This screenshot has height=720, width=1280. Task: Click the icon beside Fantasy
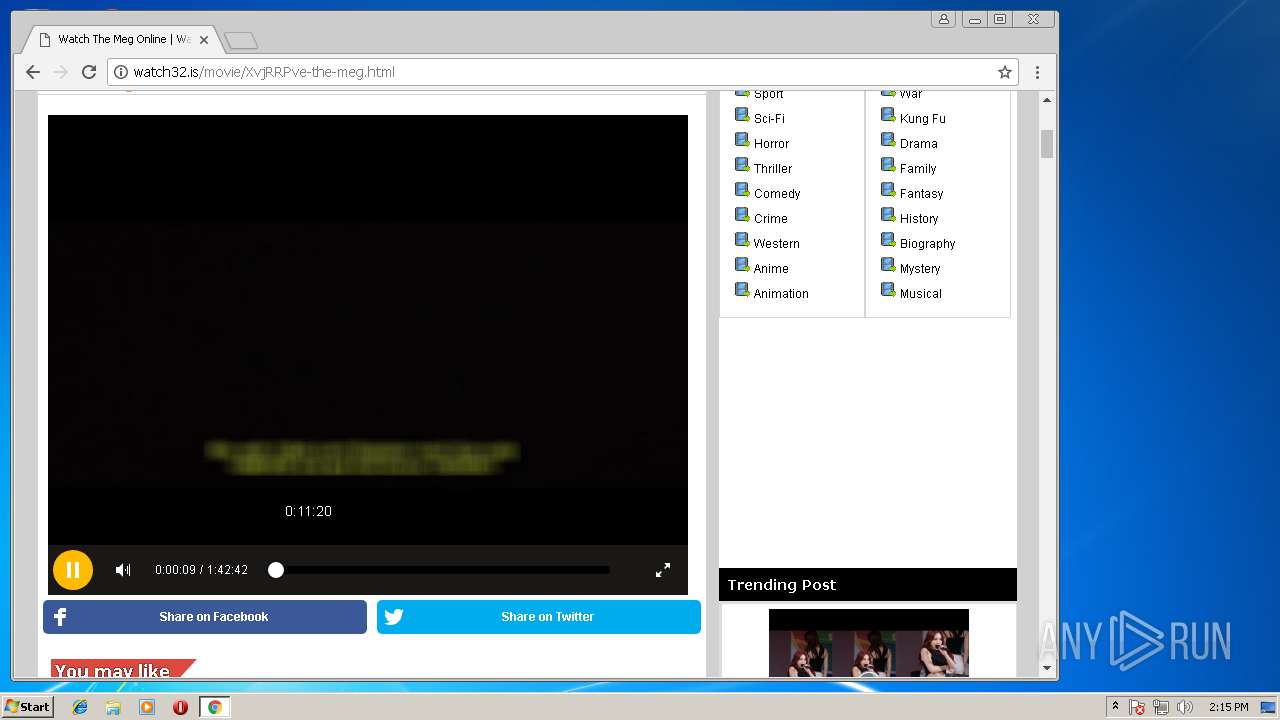[x=888, y=190]
